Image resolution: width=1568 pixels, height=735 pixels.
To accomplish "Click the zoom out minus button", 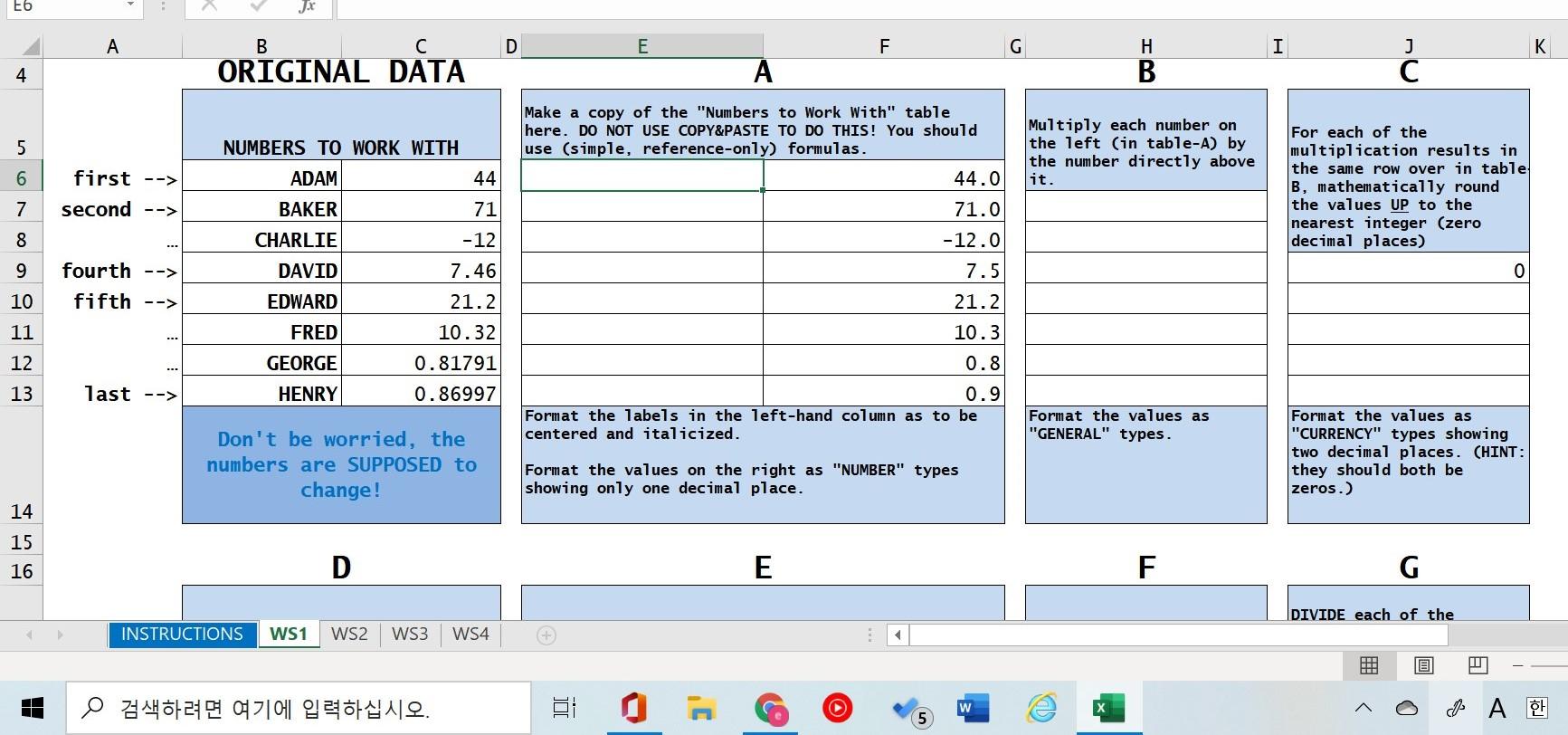I will tap(1518, 666).
